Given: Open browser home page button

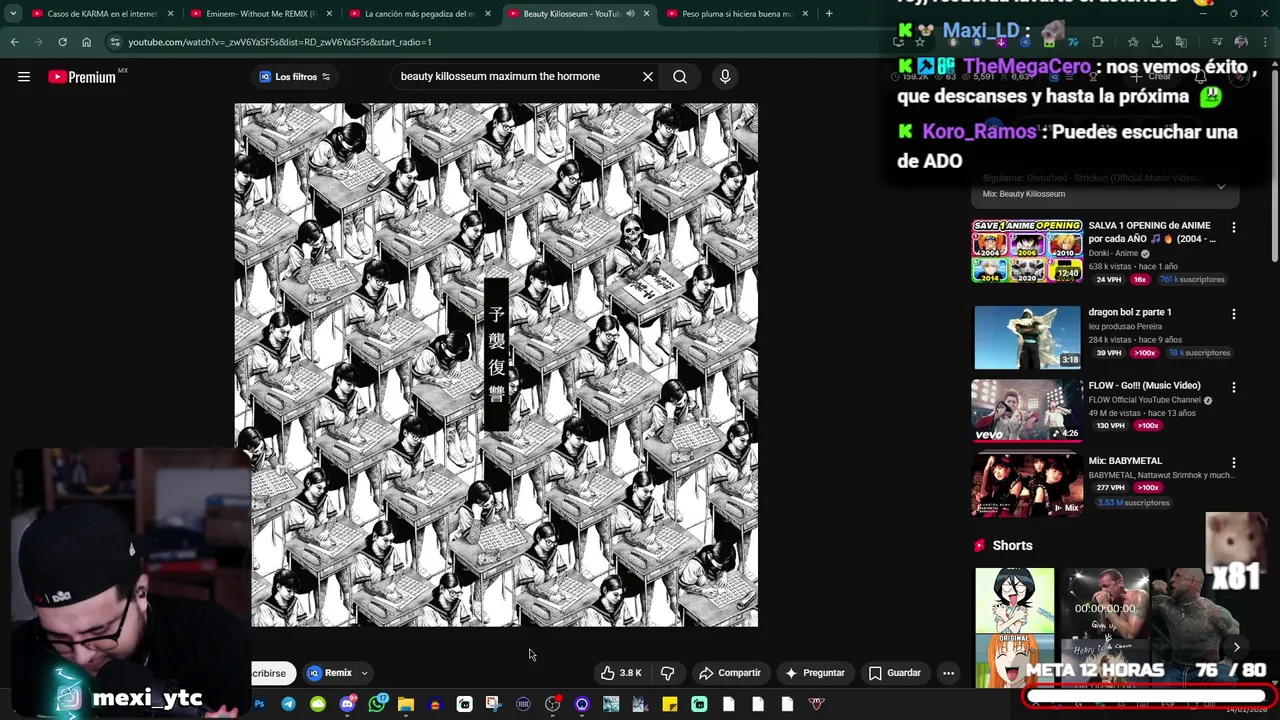Looking at the screenshot, I should pos(87,42).
